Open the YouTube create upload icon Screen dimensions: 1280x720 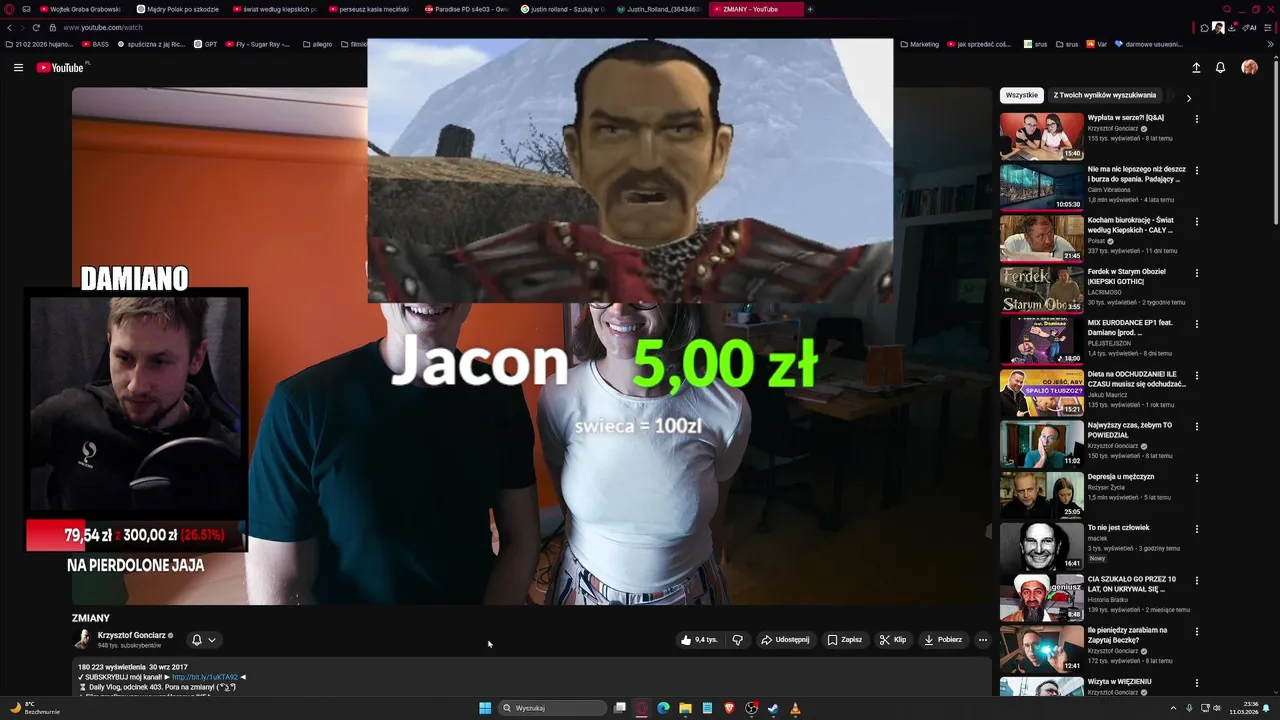(x=1196, y=67)
